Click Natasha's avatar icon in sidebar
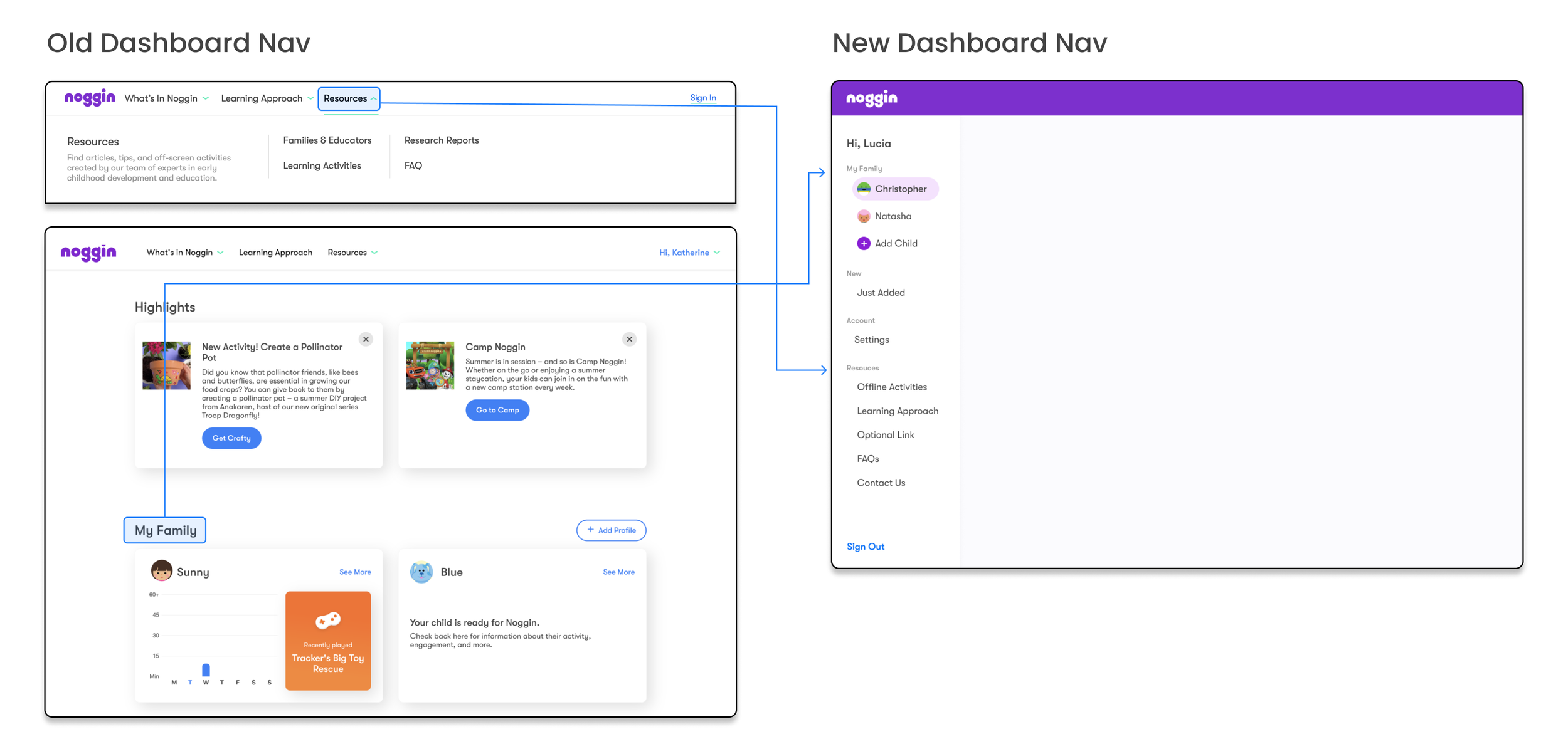Image resolution: width=1568 pixels, height=739 pixels. click(863, 216)
